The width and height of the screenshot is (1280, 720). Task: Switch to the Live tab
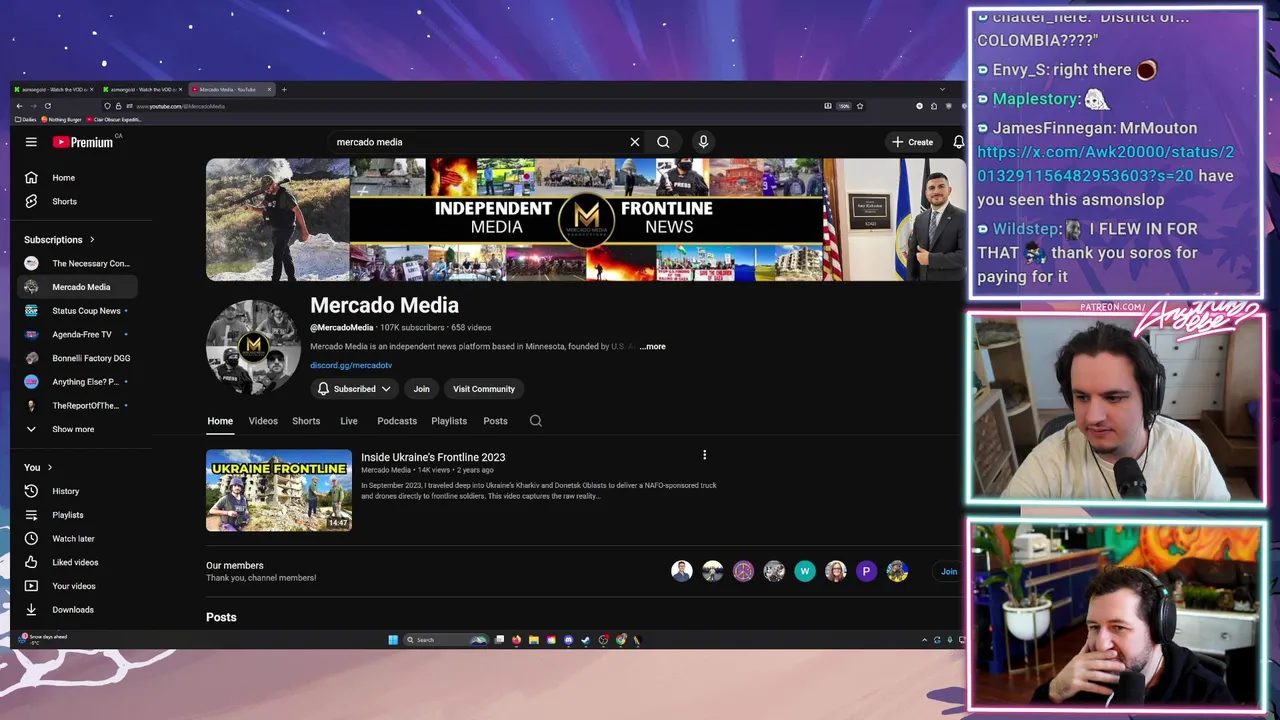[349, 421]
